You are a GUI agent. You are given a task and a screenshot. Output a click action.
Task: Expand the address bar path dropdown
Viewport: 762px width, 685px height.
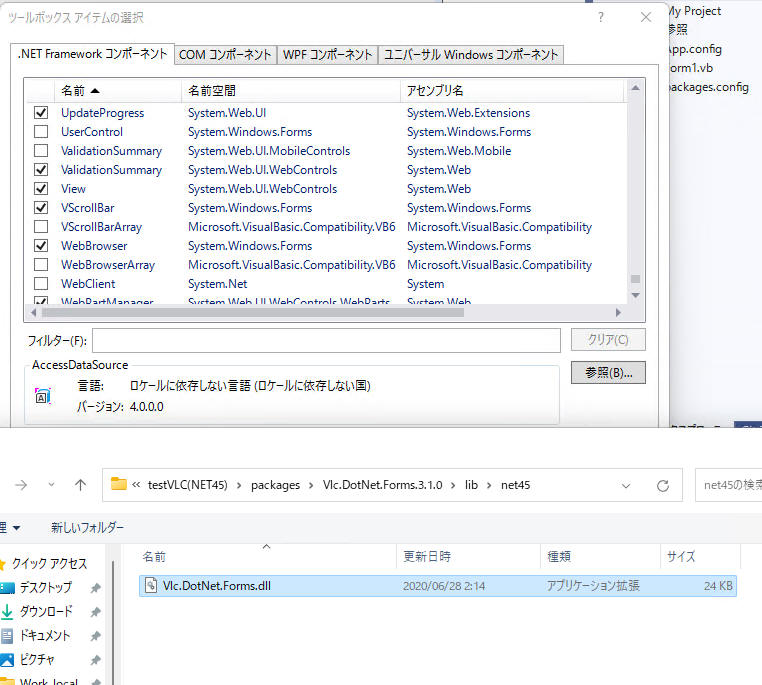(x=626, y=485)
